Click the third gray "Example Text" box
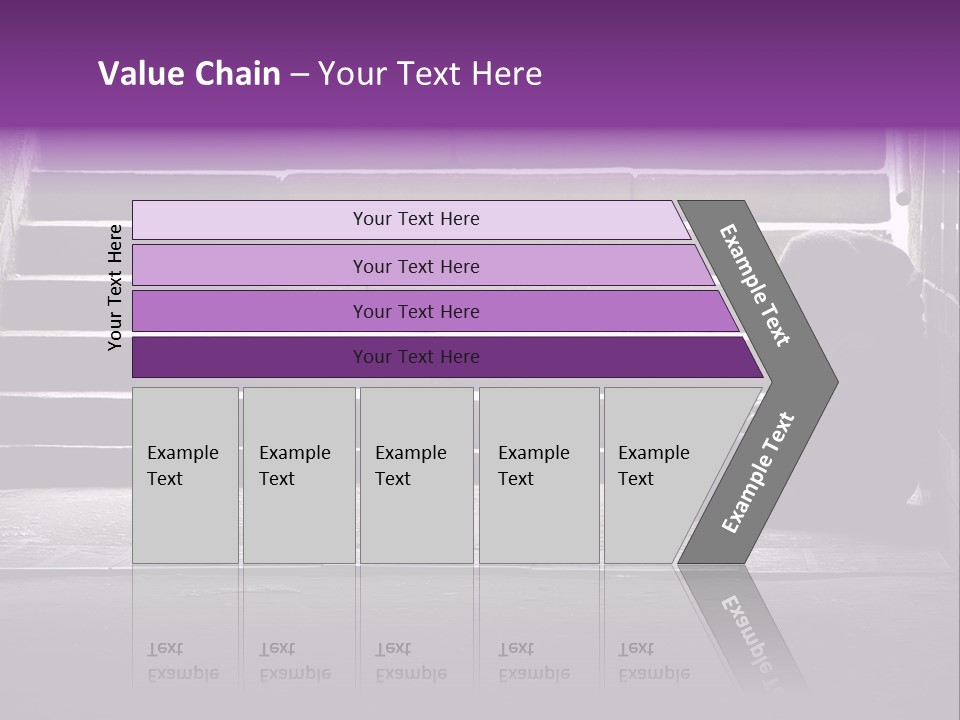Screen dimensions: 960x720 tap(415, 474)
